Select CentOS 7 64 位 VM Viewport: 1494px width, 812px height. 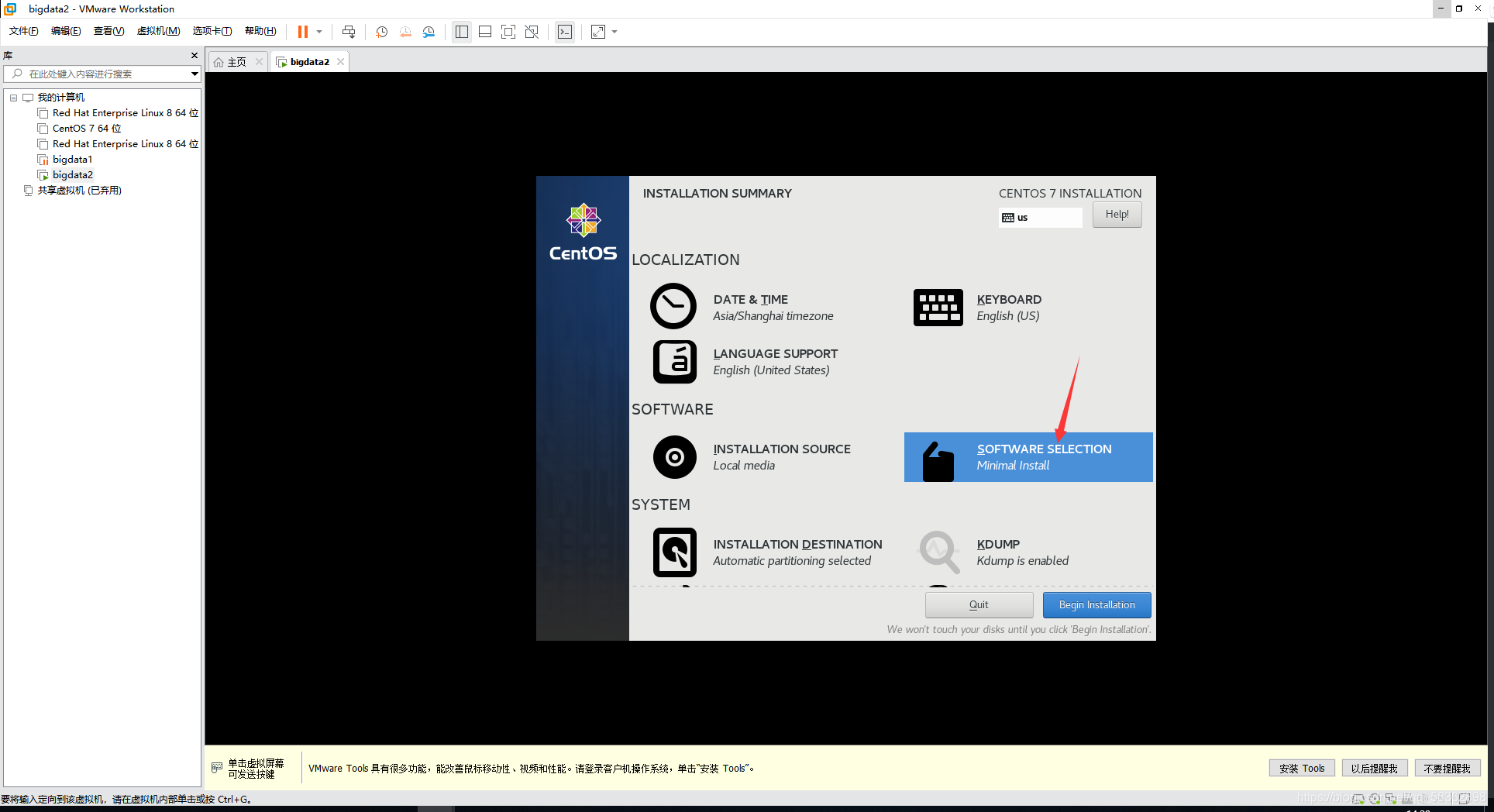coord(87,129)
